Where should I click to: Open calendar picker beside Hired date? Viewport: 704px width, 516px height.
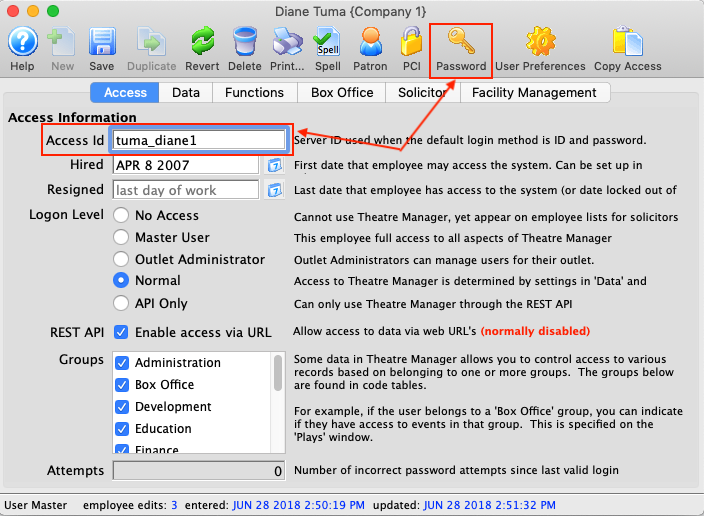coord(274,165)
